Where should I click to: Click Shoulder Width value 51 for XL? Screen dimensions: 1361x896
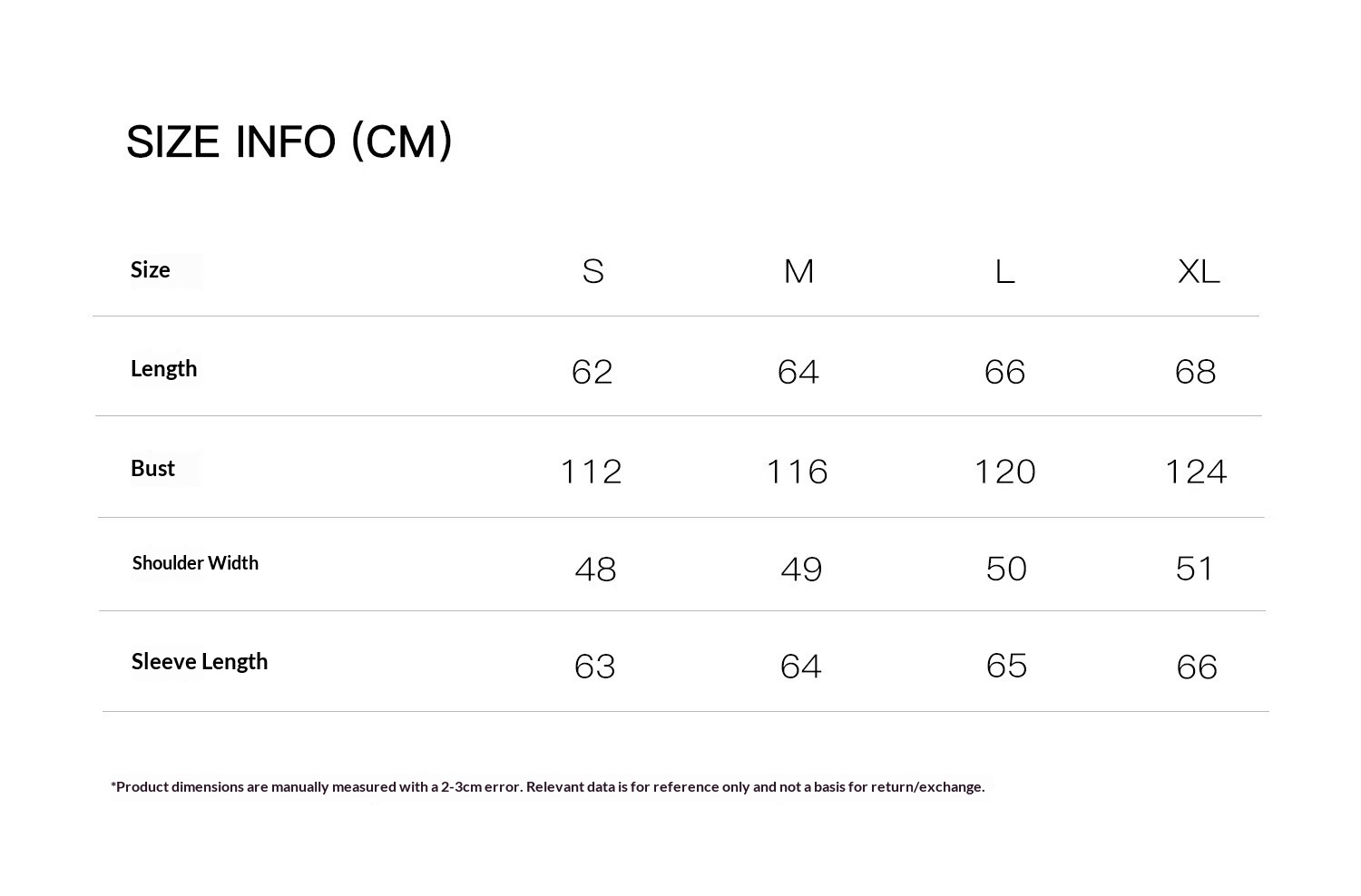pos(1194,569)
